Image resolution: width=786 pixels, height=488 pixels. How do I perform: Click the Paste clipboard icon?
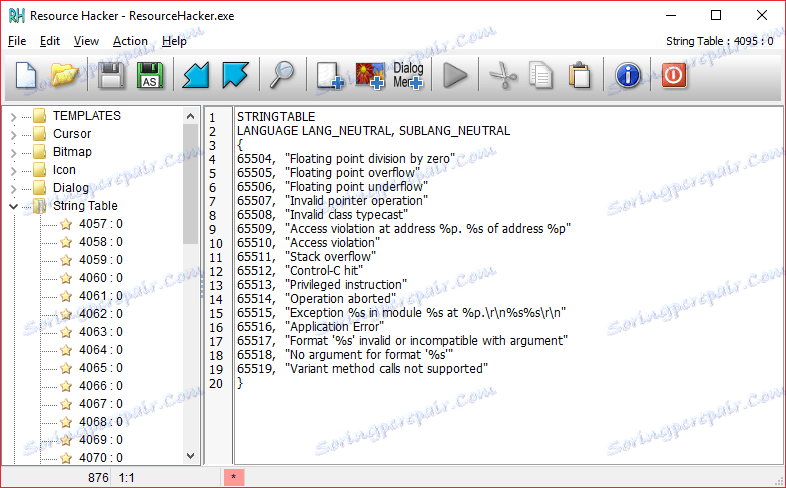580,76
